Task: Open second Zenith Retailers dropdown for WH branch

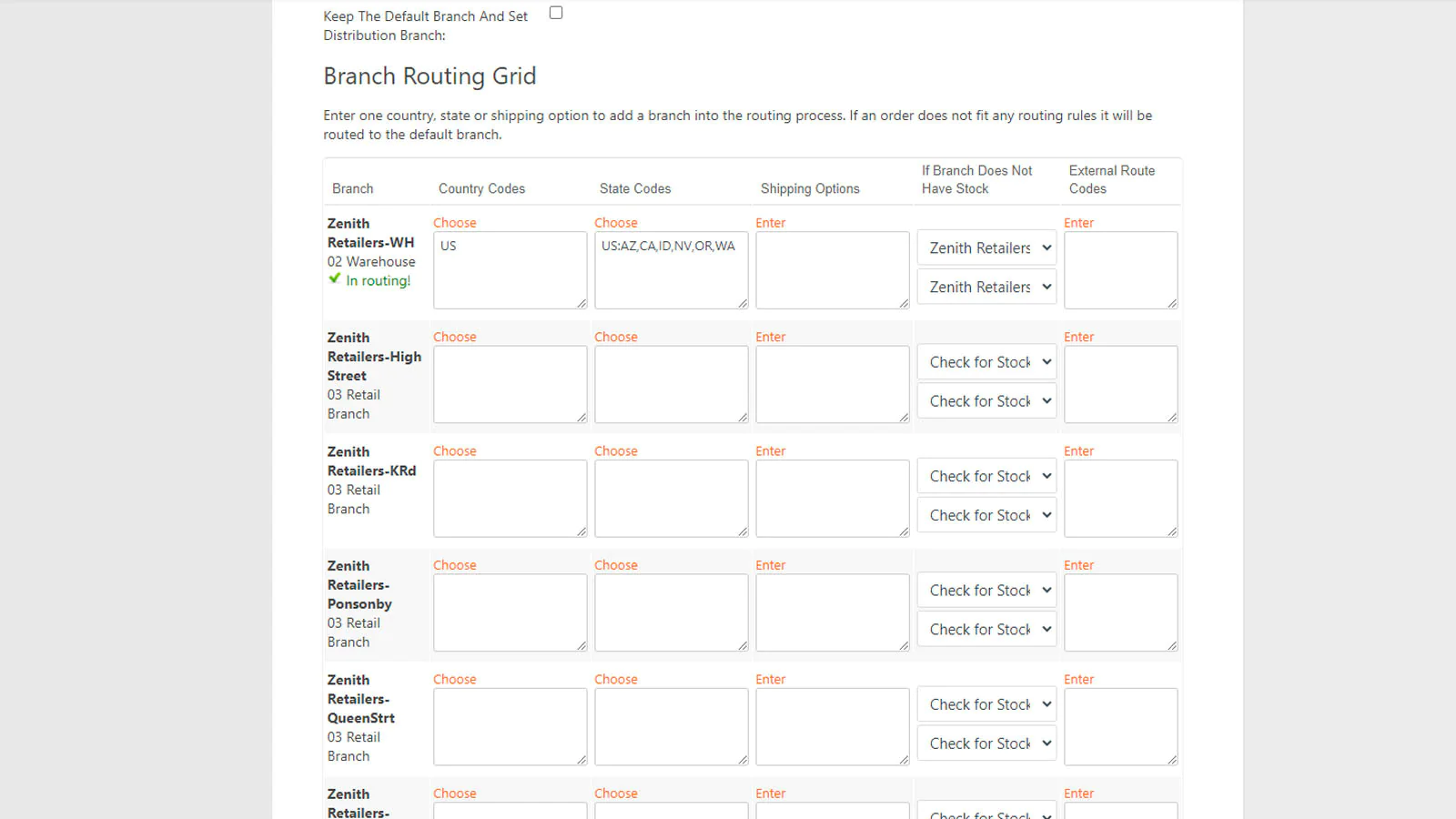Action: (x=986, y=288)
